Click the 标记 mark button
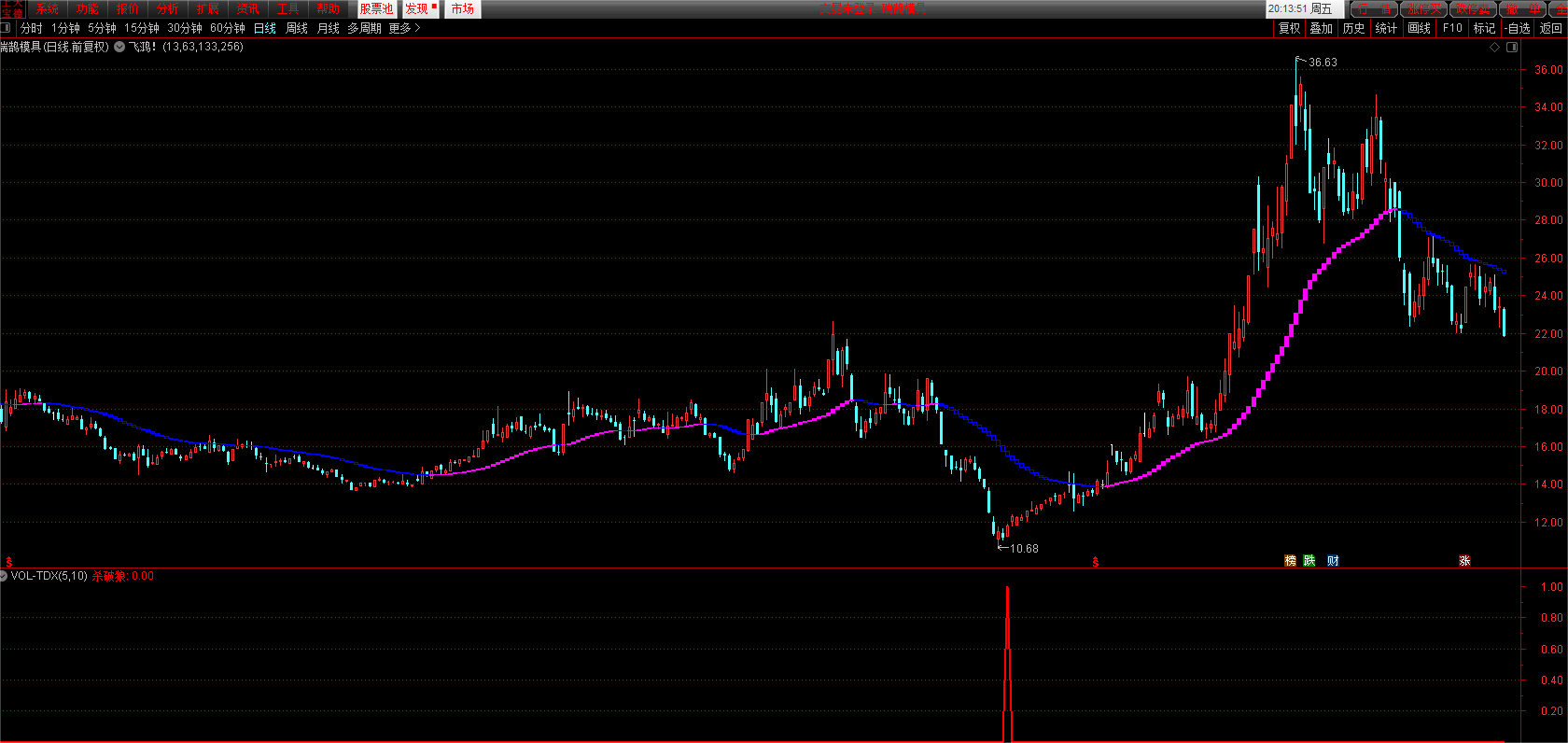 click(1484, 28)
